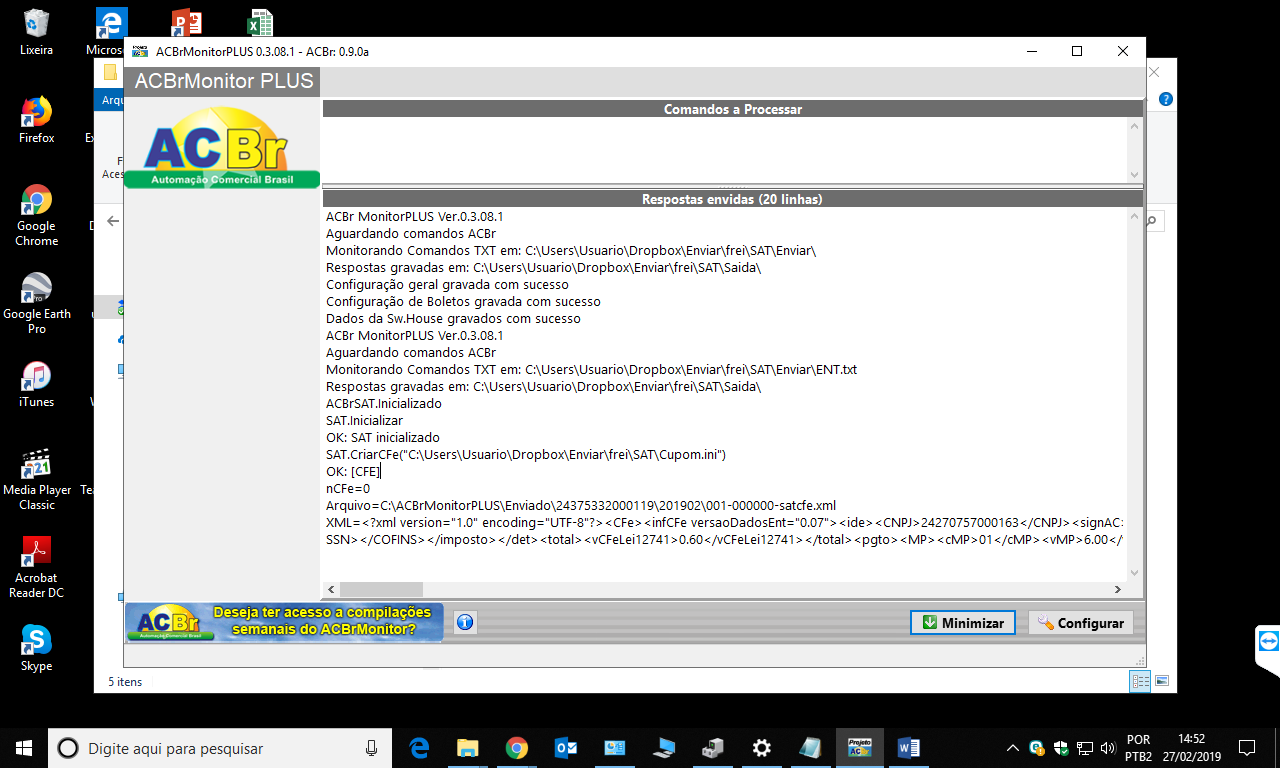Click the Minimizar button
1280x768 pixels.
963,623
